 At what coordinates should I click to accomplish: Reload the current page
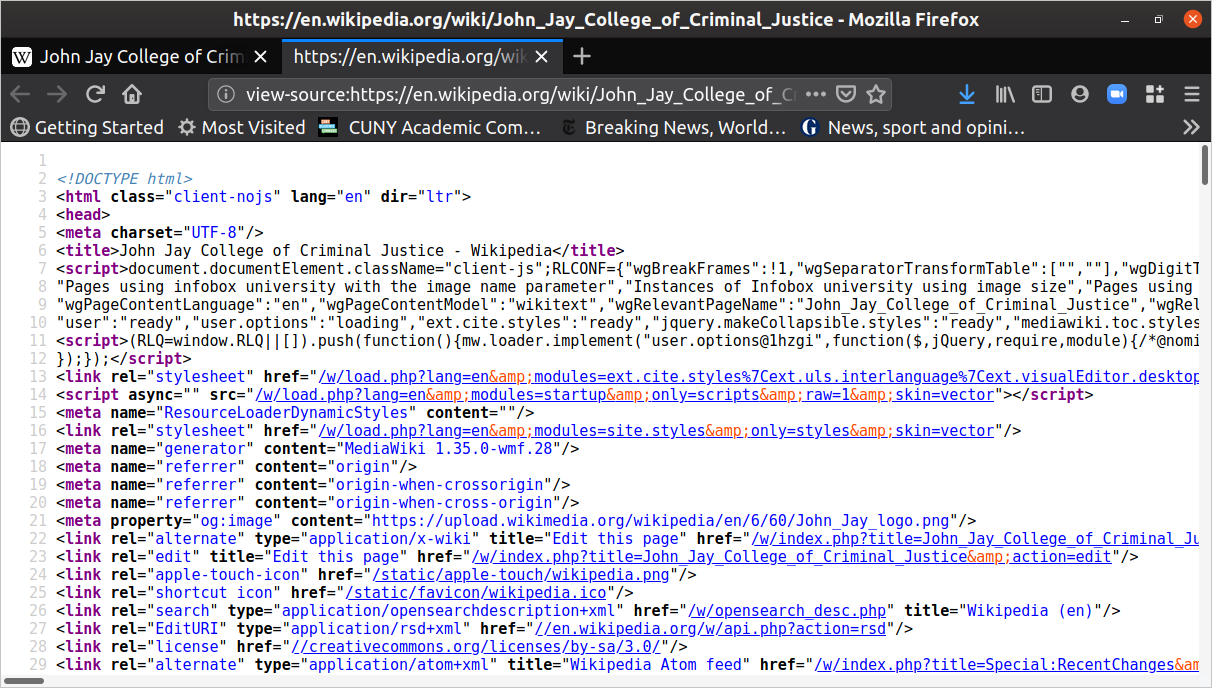pos(94,93)
